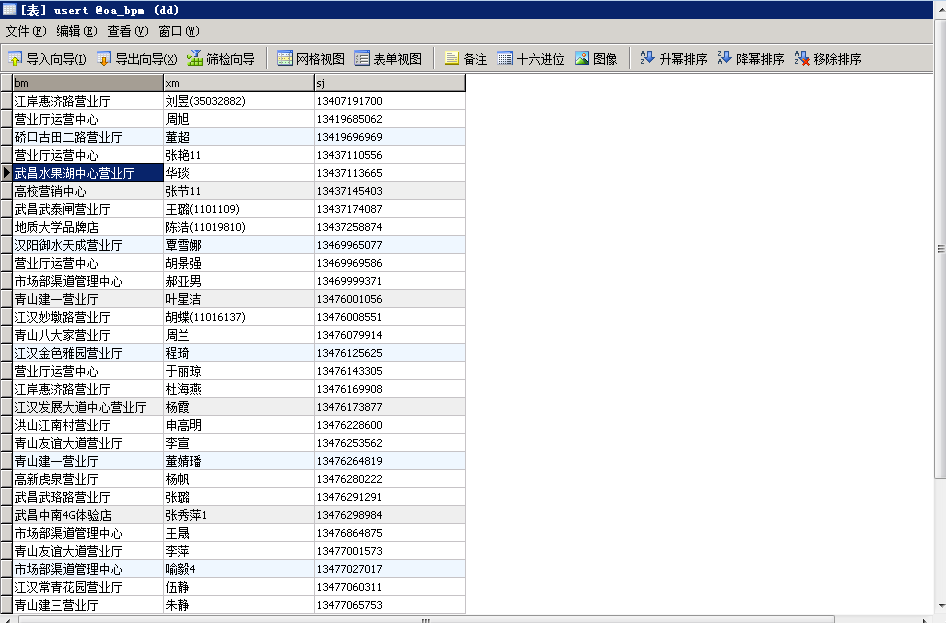Select name cell 叶星洁
The height and width of the screenshot is (623, 946).
point(239,299)
